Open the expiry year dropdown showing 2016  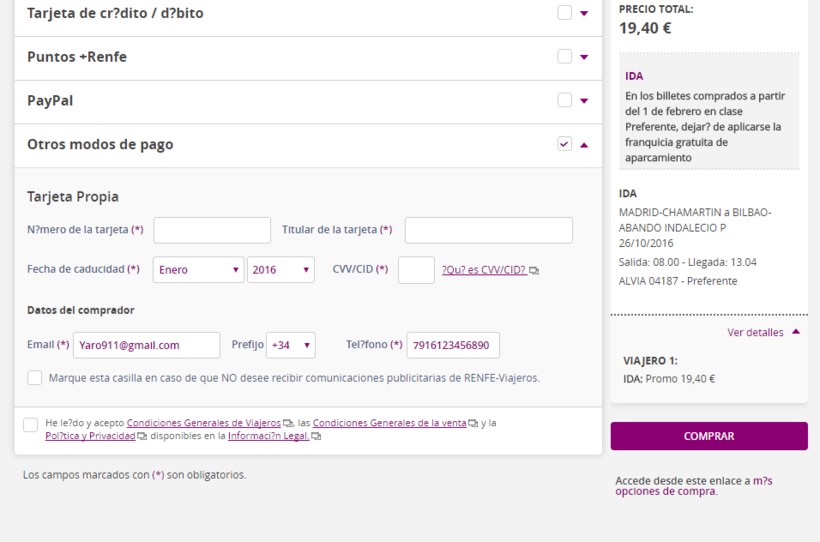281,269
